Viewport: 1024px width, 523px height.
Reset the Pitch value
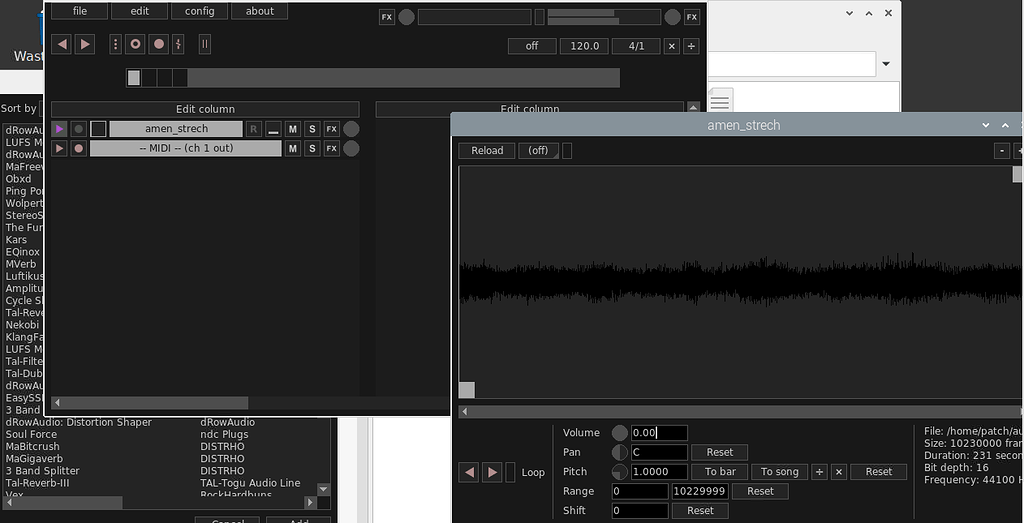pyautogui.click(x=879, y=472)
